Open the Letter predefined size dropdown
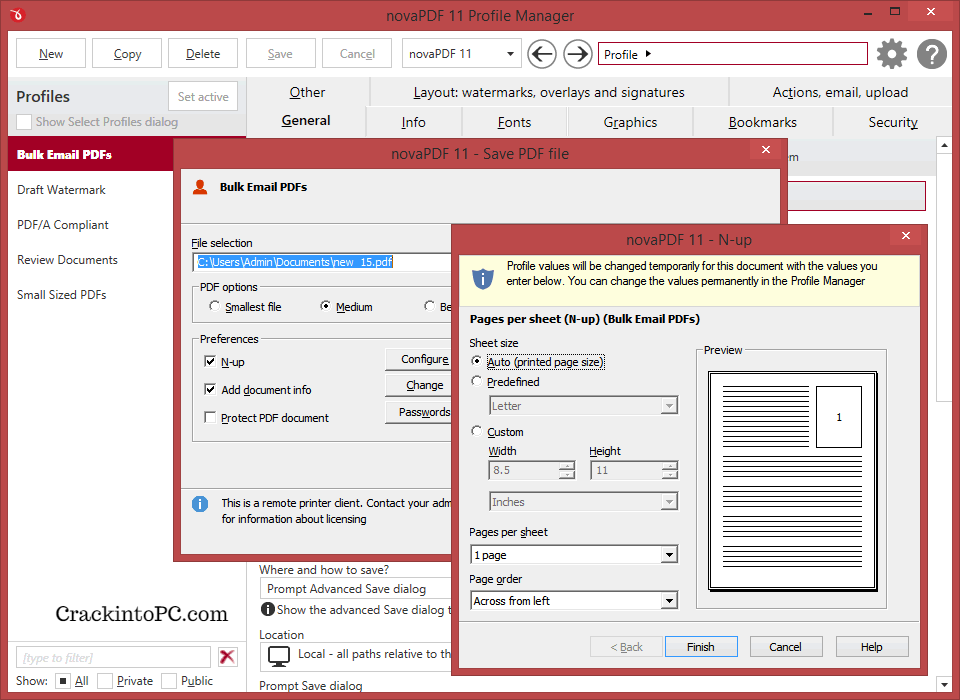The image size is (960, 700). point(583,405)
